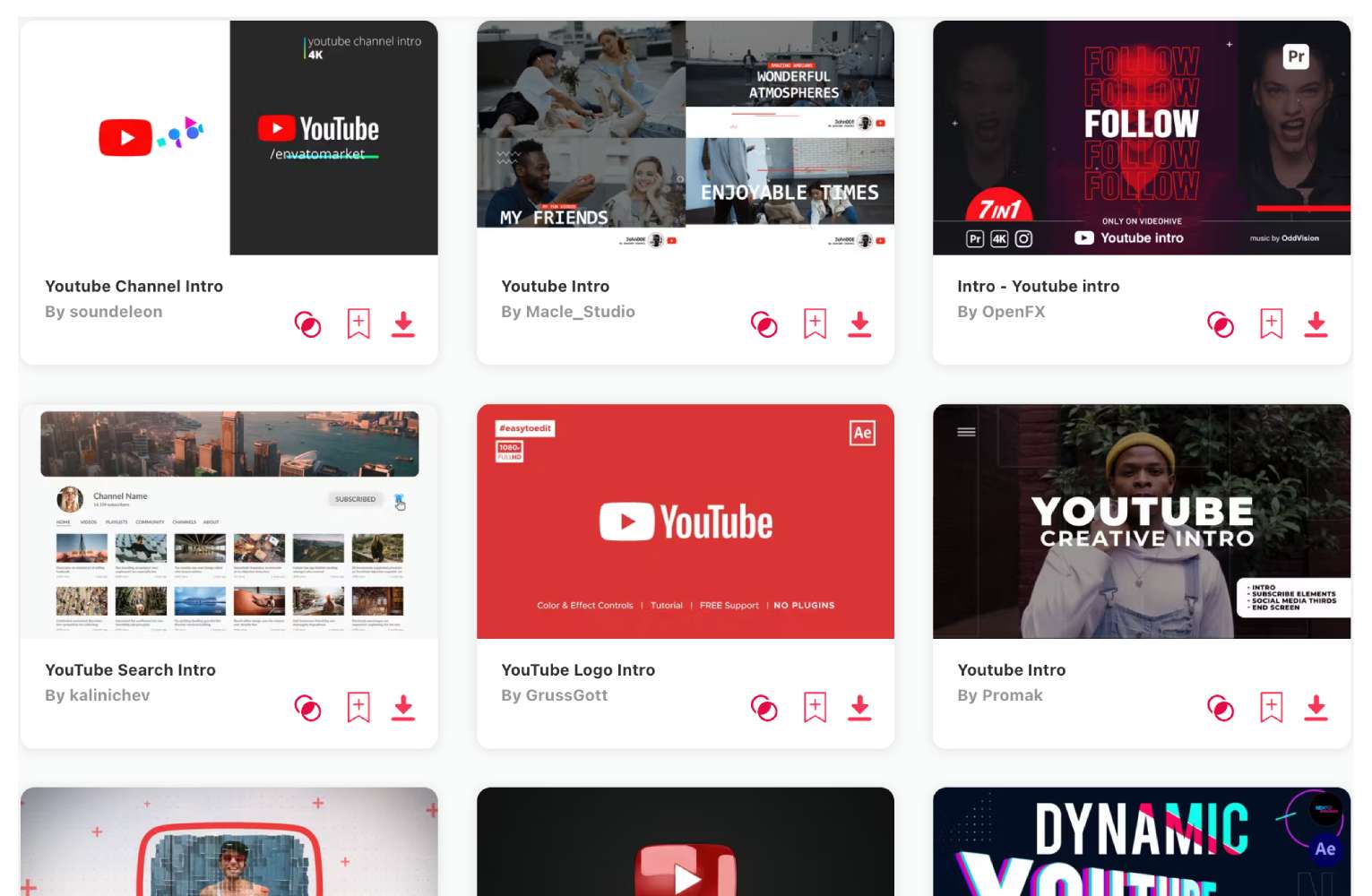Bookmark Youtube Intro by Promak
The width and height of the screenshot is (1372, 896).
1271,707
